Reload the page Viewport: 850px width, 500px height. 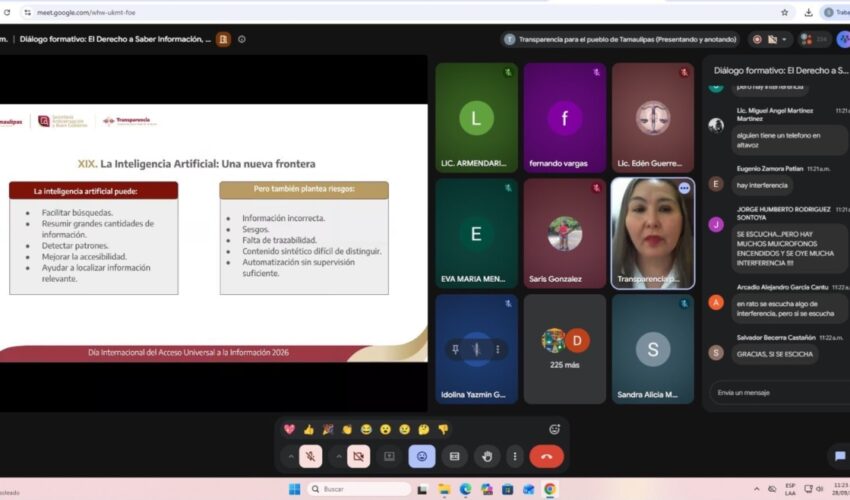(7, 12)
